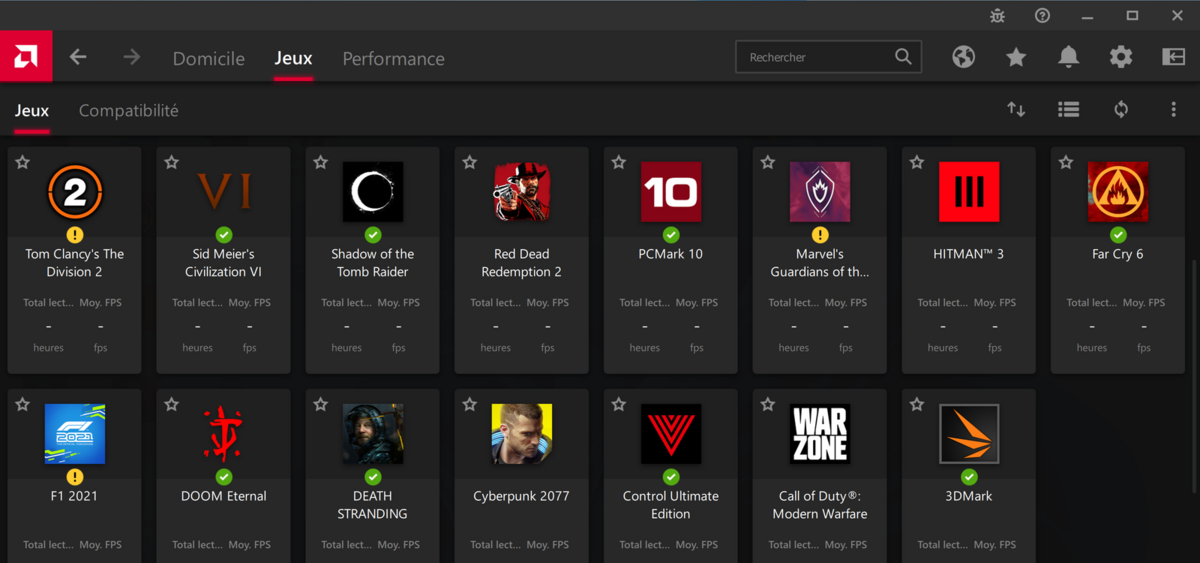Open Red Dead Redemption 2 artwork
The image size is (1200, 563).
click(522, 192)
